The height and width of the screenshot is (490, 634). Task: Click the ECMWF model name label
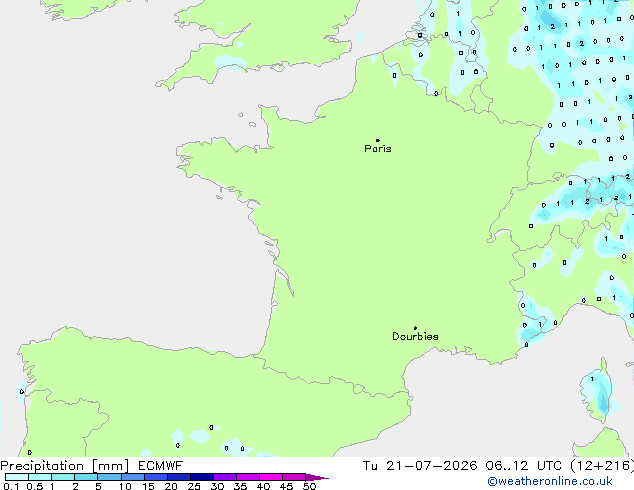pos(161,466)
